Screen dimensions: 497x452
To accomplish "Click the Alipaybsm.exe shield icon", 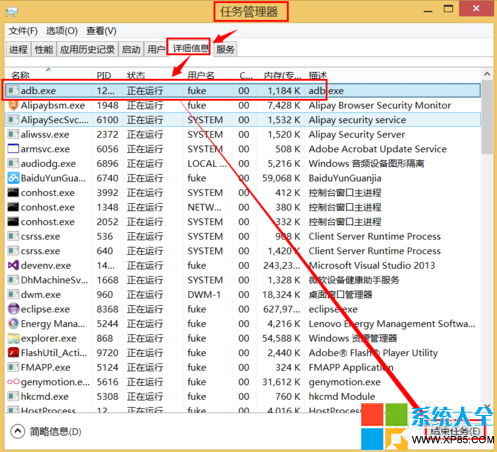I will (13, 105).
